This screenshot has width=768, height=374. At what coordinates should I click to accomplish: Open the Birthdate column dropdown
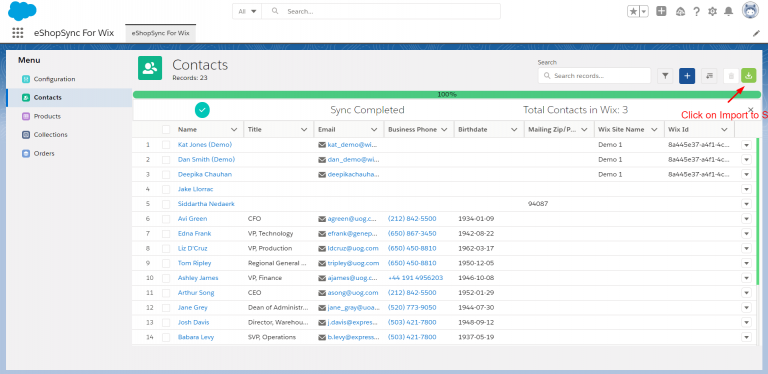(514, 130)
